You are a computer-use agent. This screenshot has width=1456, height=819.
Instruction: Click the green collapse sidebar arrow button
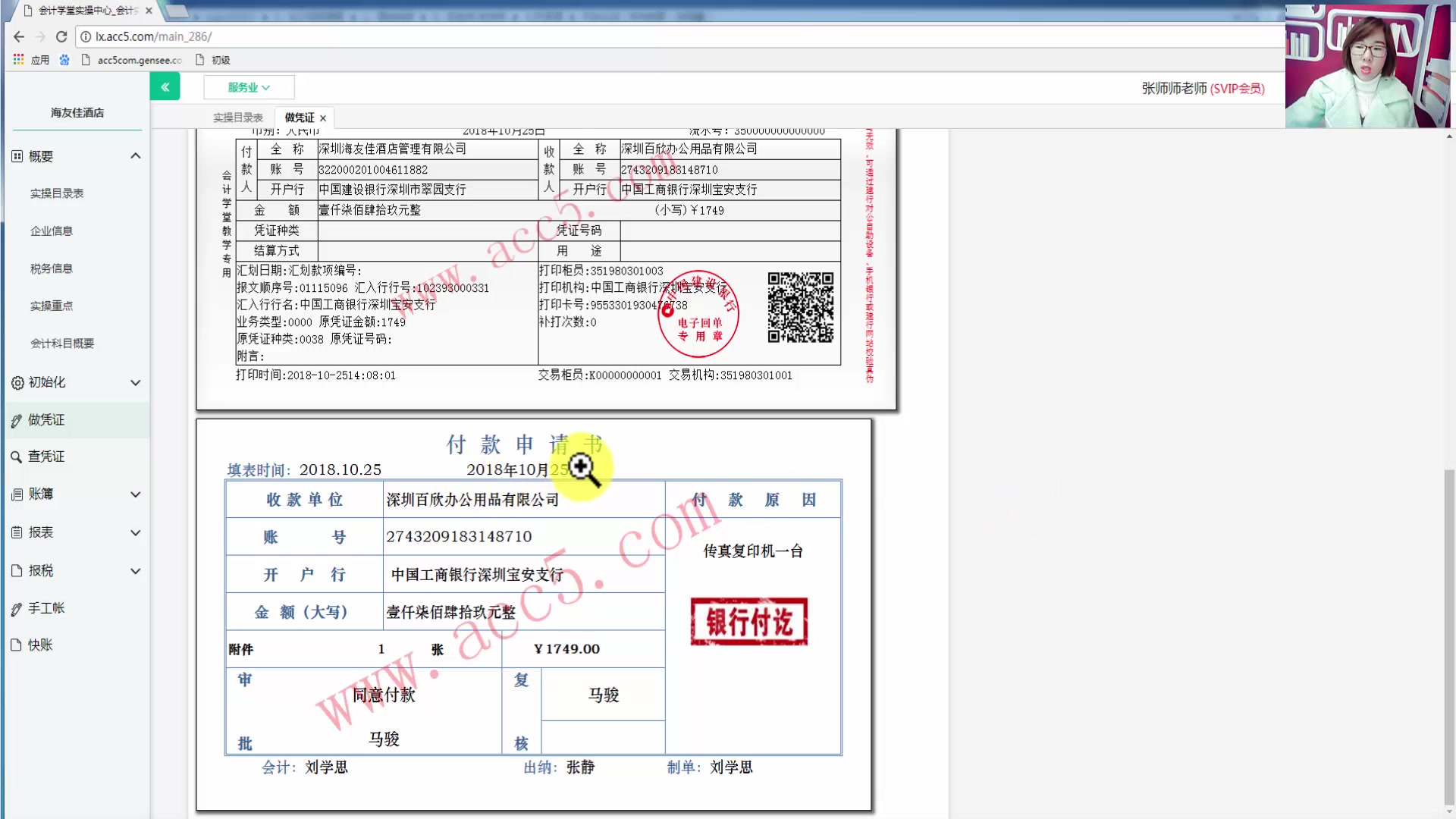coord(165,87)
